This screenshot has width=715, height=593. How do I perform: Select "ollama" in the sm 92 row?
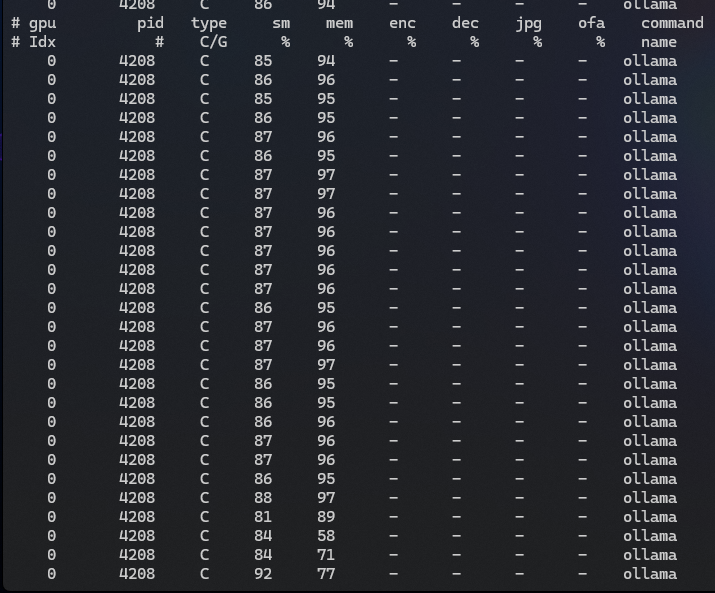click(650, 574)
